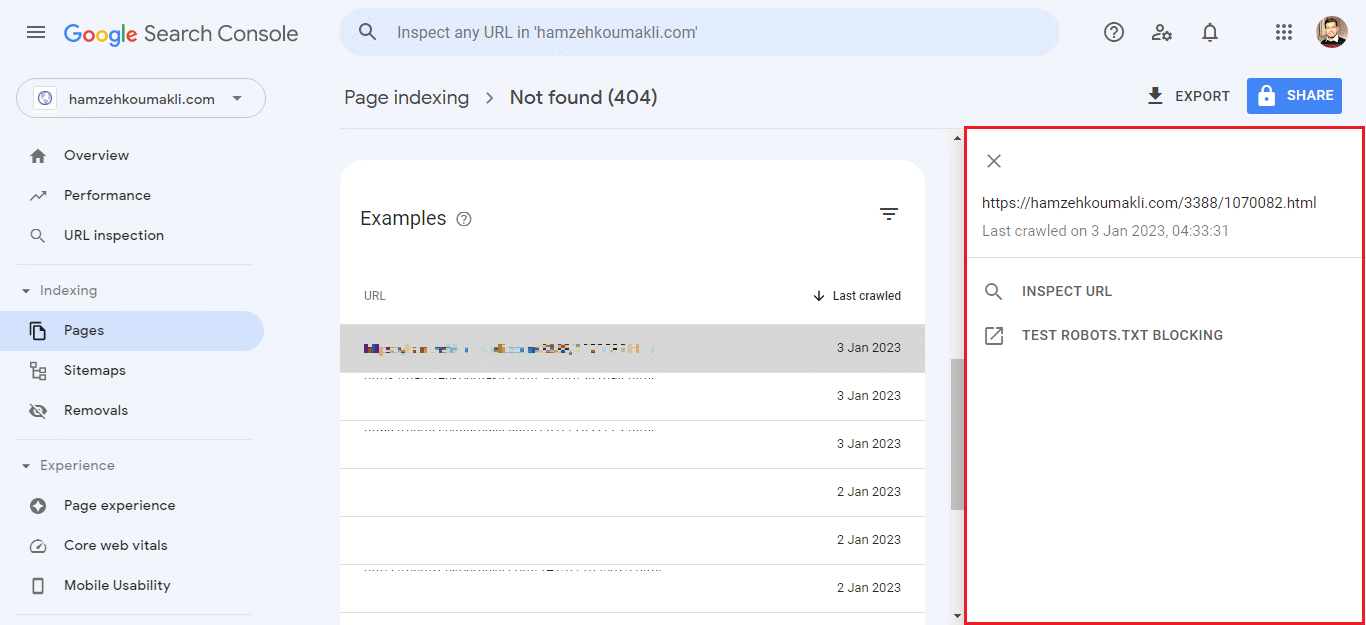Viewport: 1366px width, 625px height.
Task: Open the Performance report
Action: click(107, 196)
